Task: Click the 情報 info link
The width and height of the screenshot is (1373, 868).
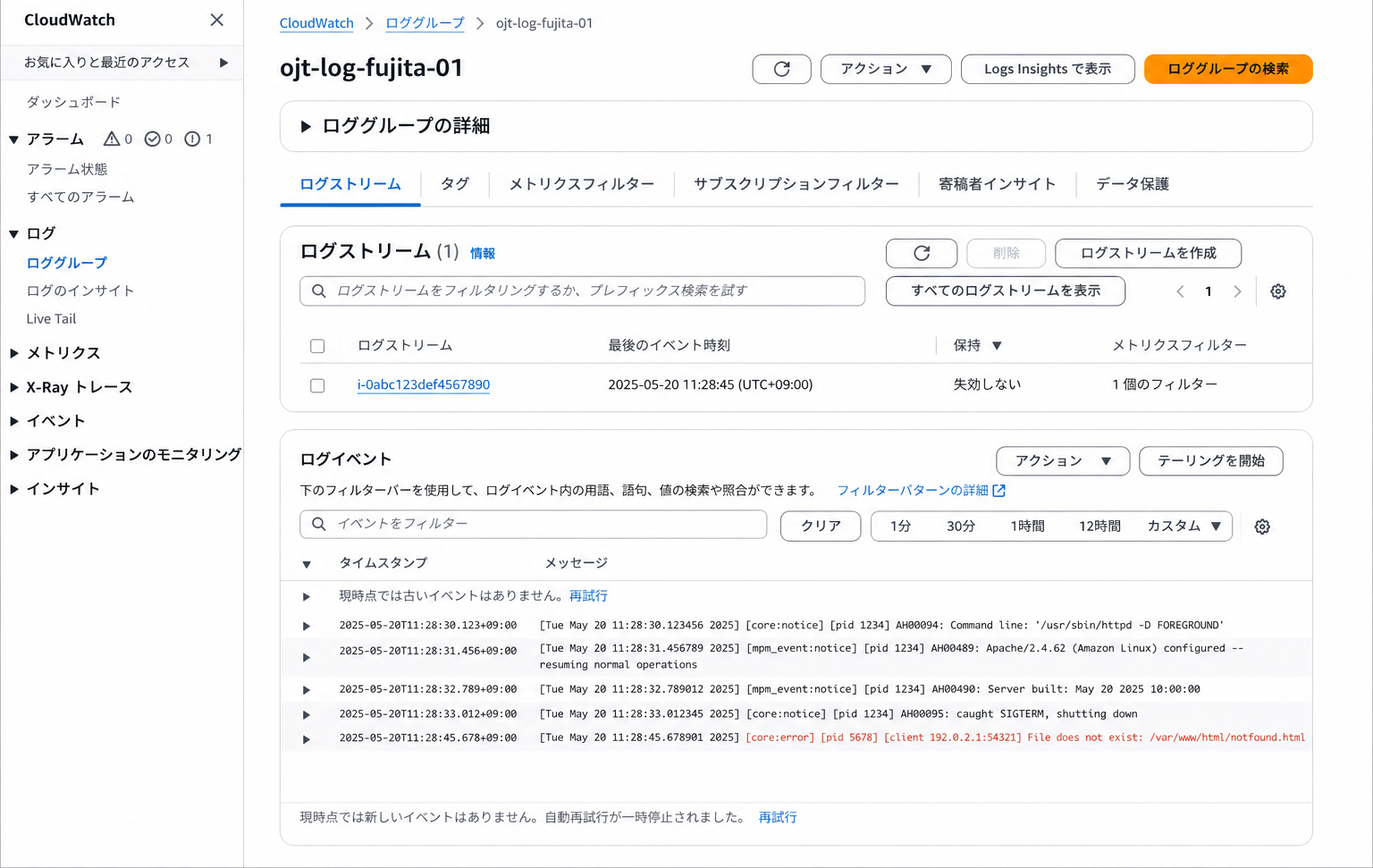Action: click(483, 254)
